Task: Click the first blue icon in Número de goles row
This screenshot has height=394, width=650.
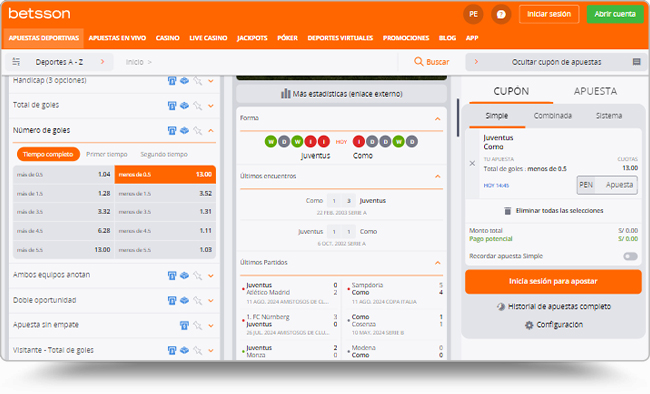Action: pyautogui.click(x=172, y=131)
